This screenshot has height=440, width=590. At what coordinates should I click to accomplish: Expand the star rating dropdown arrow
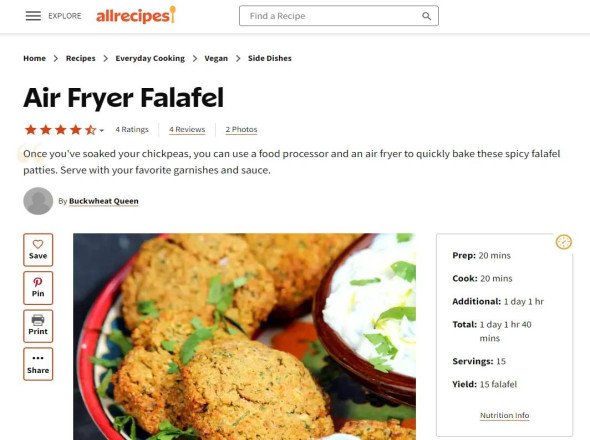coord(102,131)
